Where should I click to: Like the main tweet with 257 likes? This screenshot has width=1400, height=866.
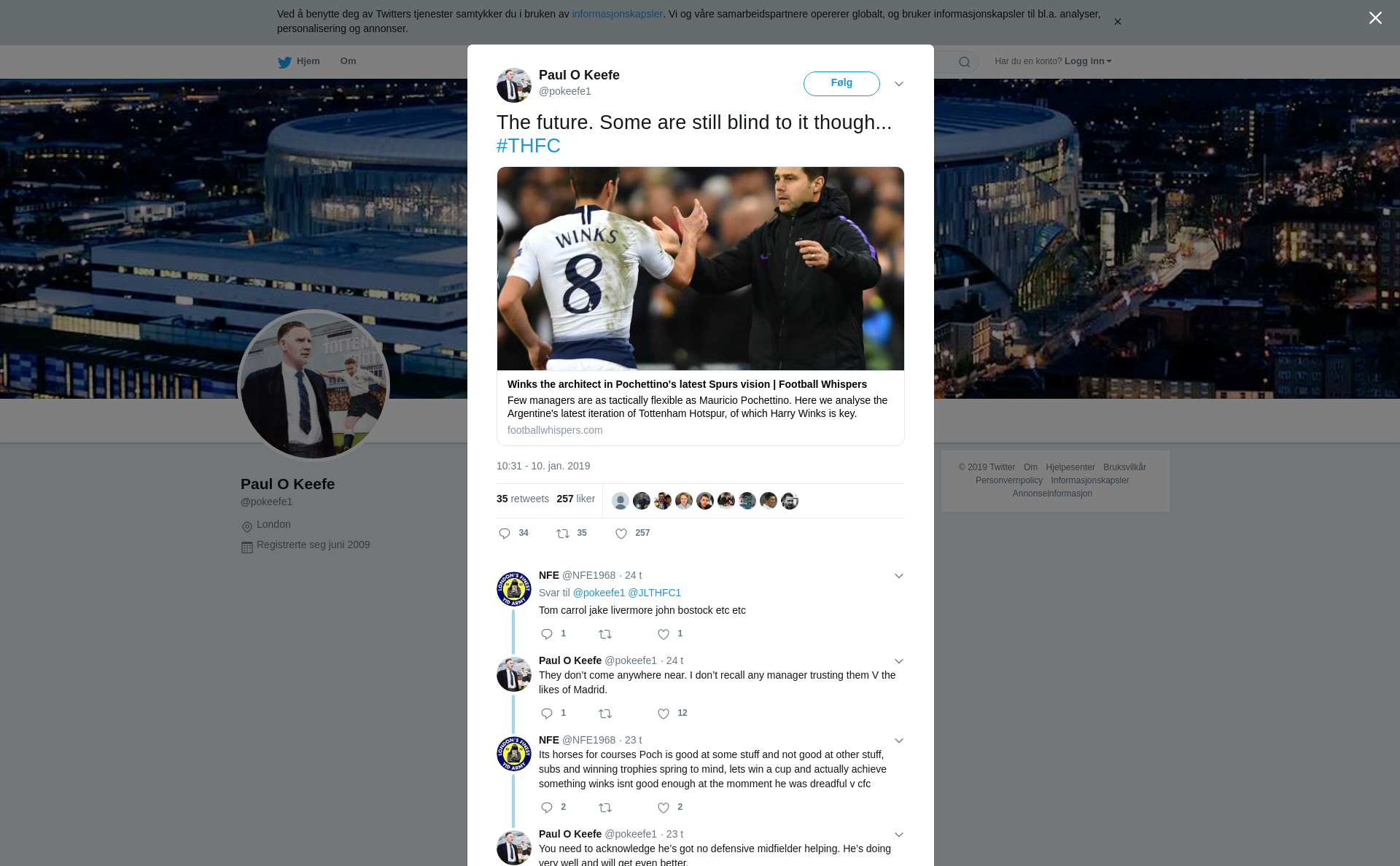[x=621, y=534]
